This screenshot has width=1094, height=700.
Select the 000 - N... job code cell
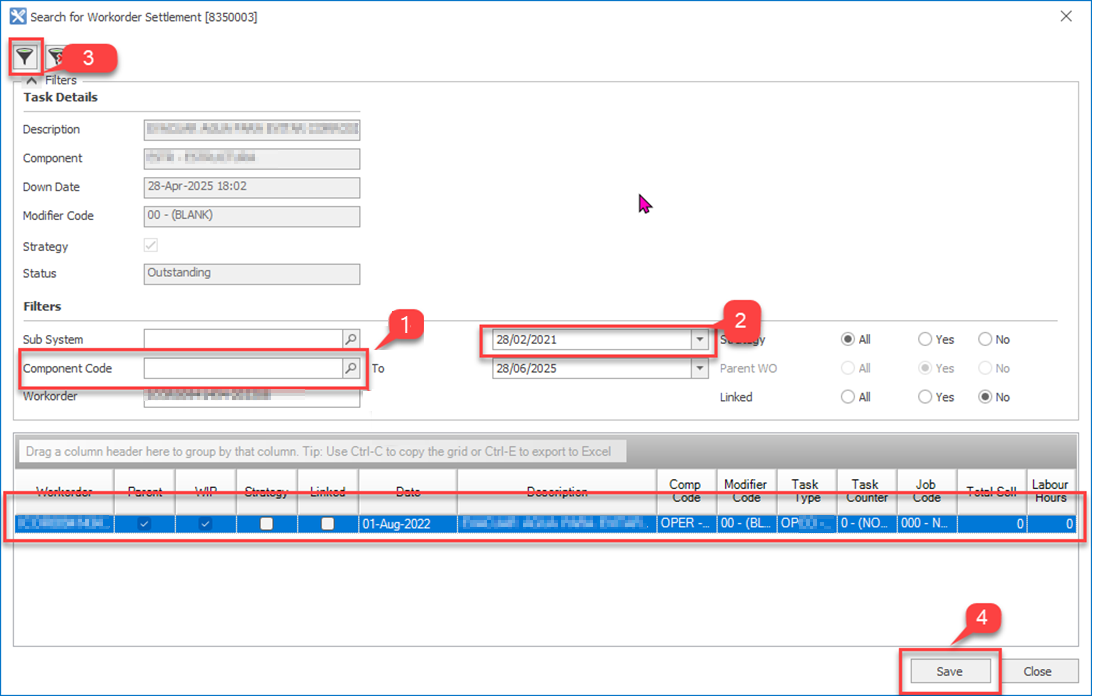pyautogui.click(x=927, y=523)
